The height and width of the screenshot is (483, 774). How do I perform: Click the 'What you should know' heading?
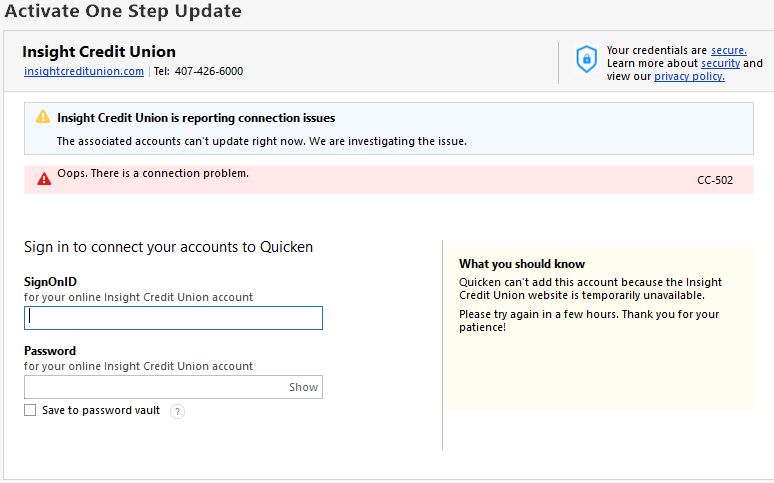click(522, 264)
